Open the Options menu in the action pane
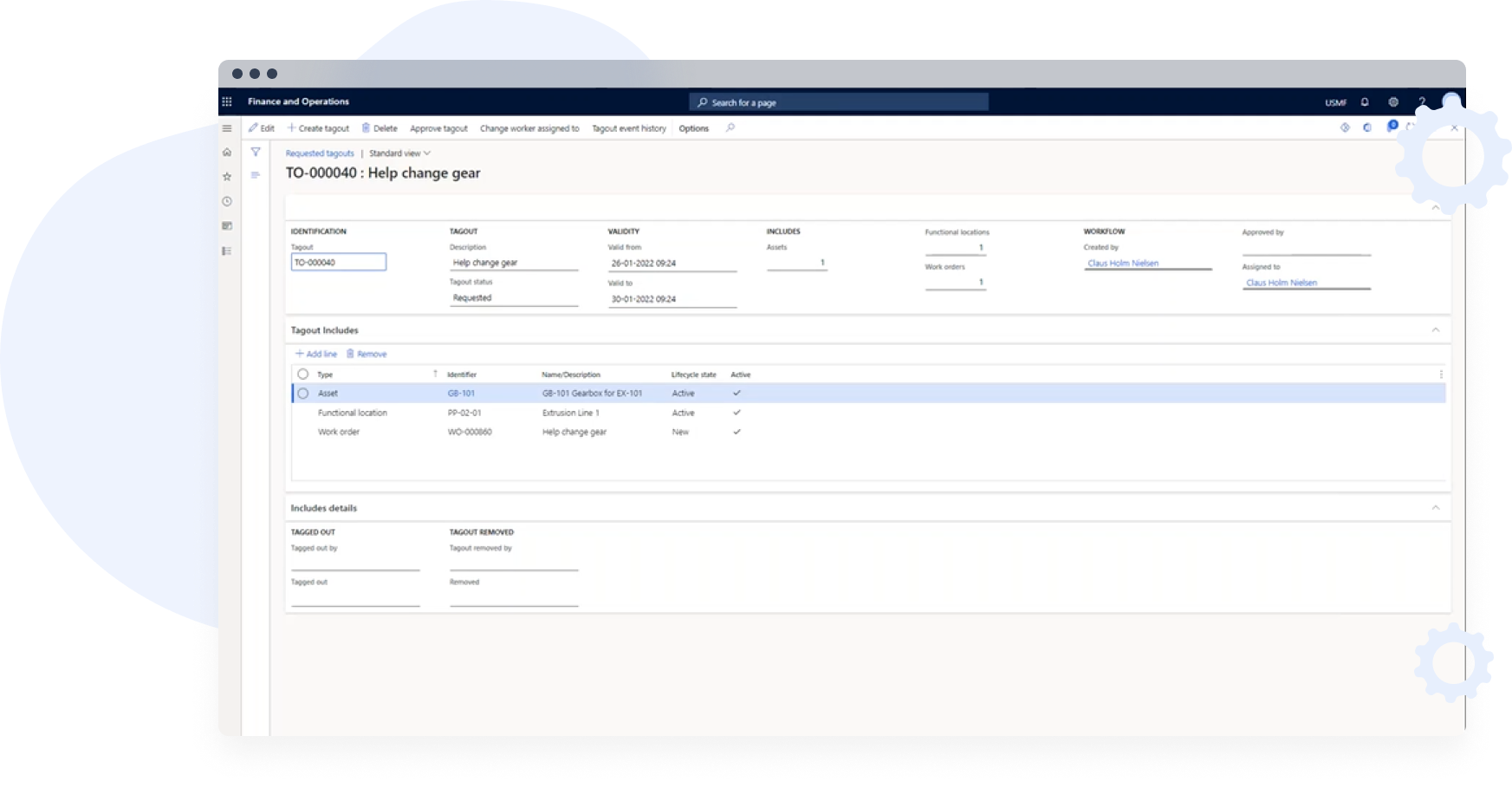This screenshot has width=1512, height=788. click(x=693, y=127)
